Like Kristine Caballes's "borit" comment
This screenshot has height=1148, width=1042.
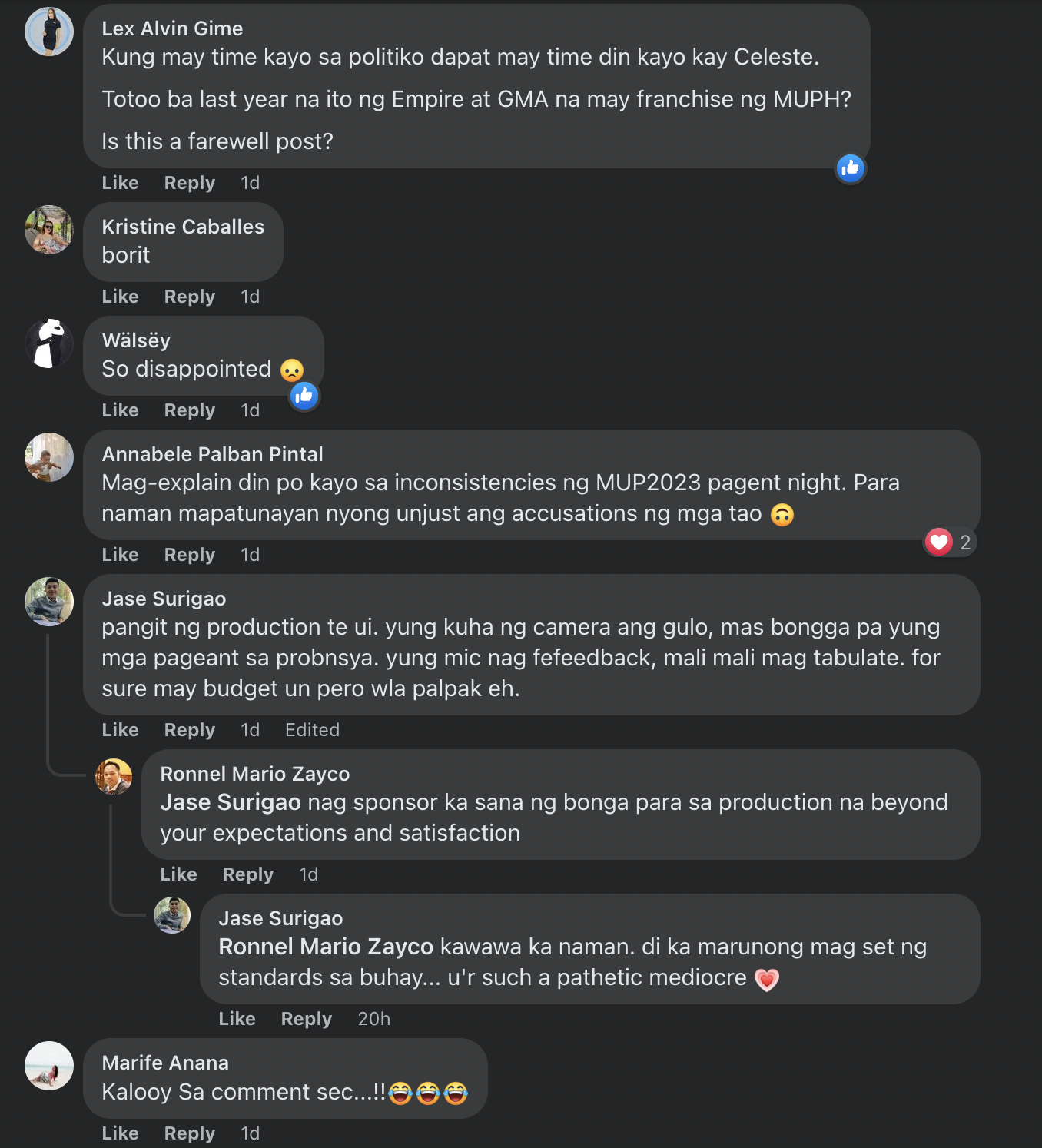(x=121, y=297)
